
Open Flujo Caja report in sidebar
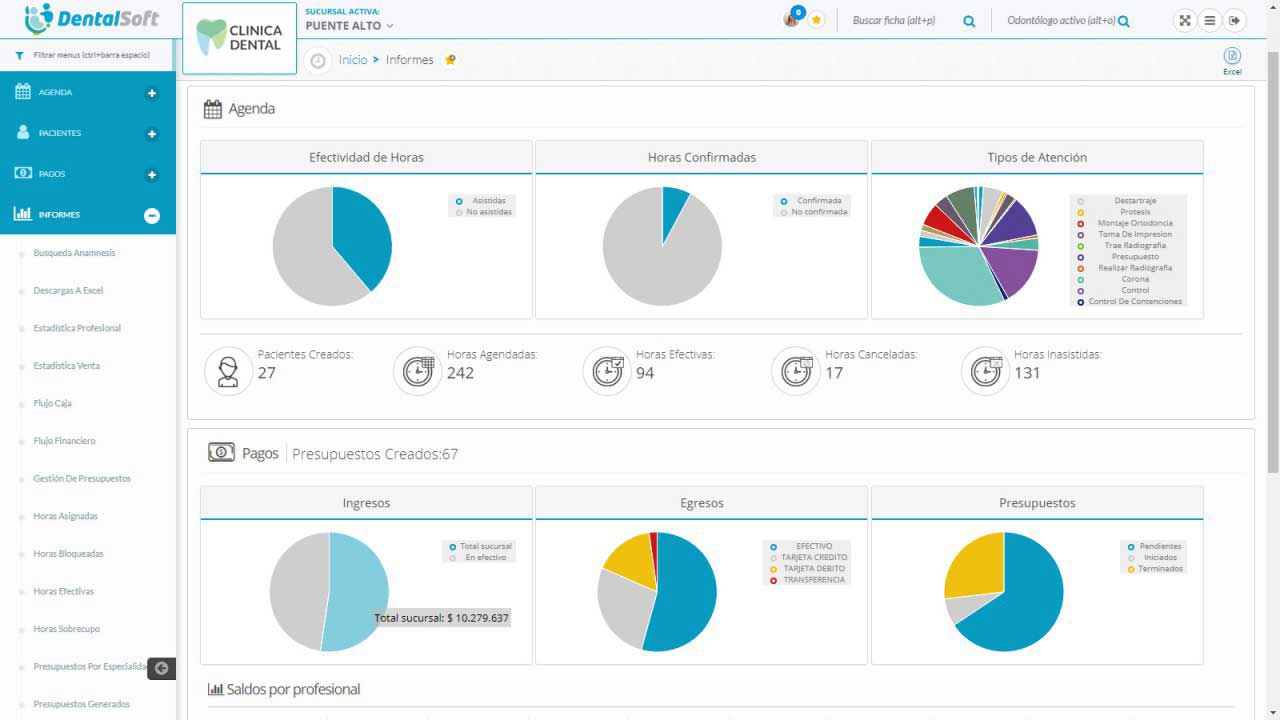click(52, 403)
